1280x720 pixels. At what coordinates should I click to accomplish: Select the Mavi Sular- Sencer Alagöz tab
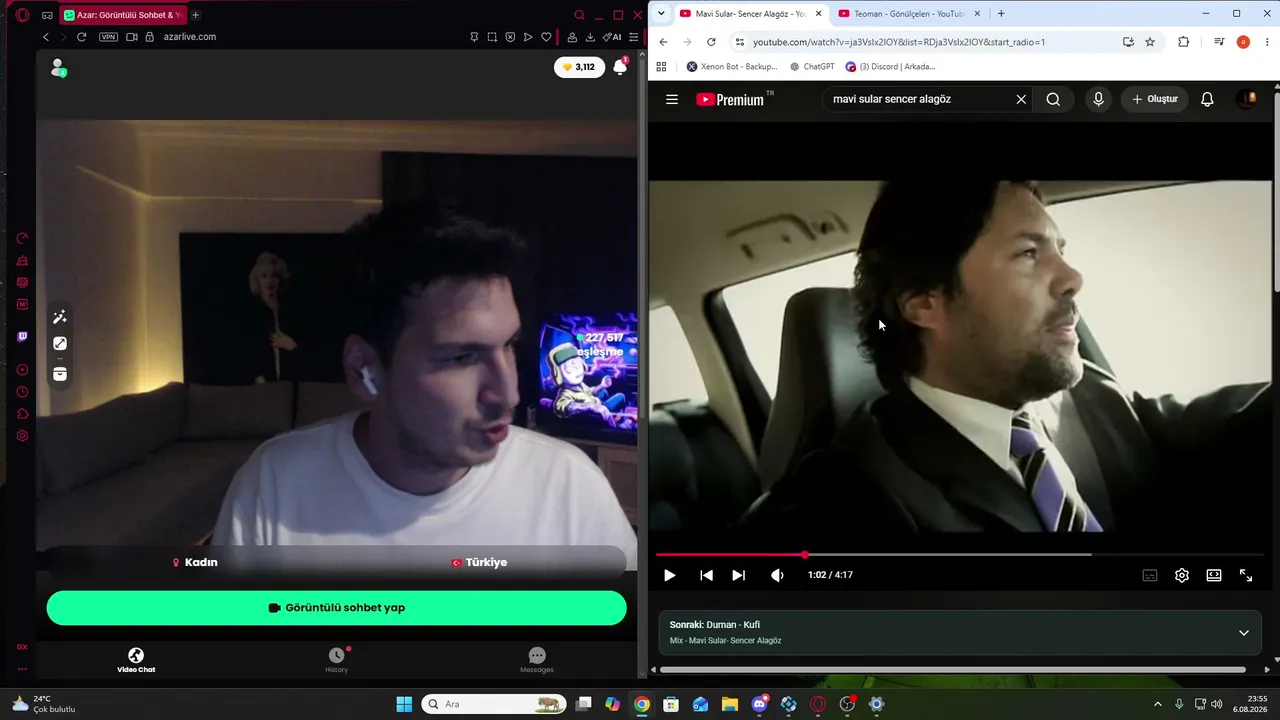(750, 14)
